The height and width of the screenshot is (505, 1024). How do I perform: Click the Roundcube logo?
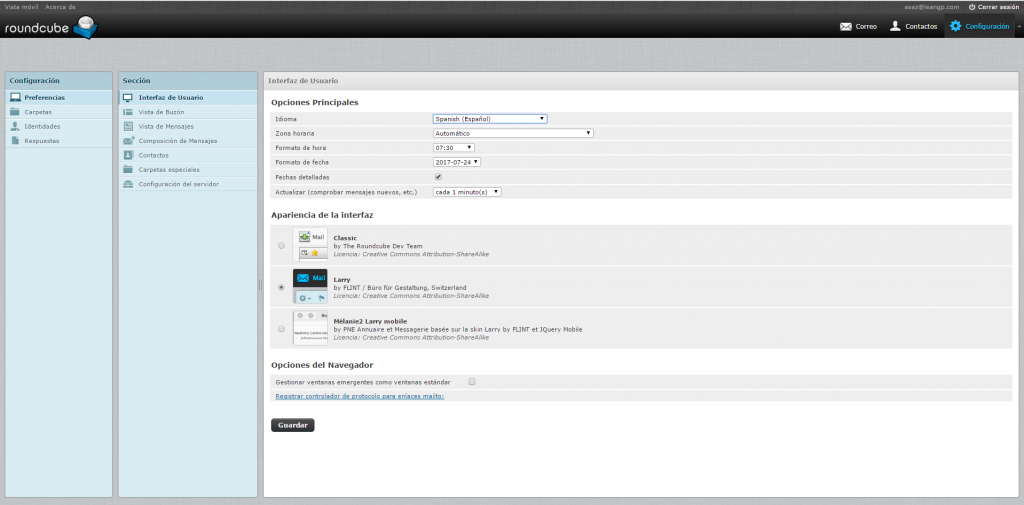pos(51,27)
